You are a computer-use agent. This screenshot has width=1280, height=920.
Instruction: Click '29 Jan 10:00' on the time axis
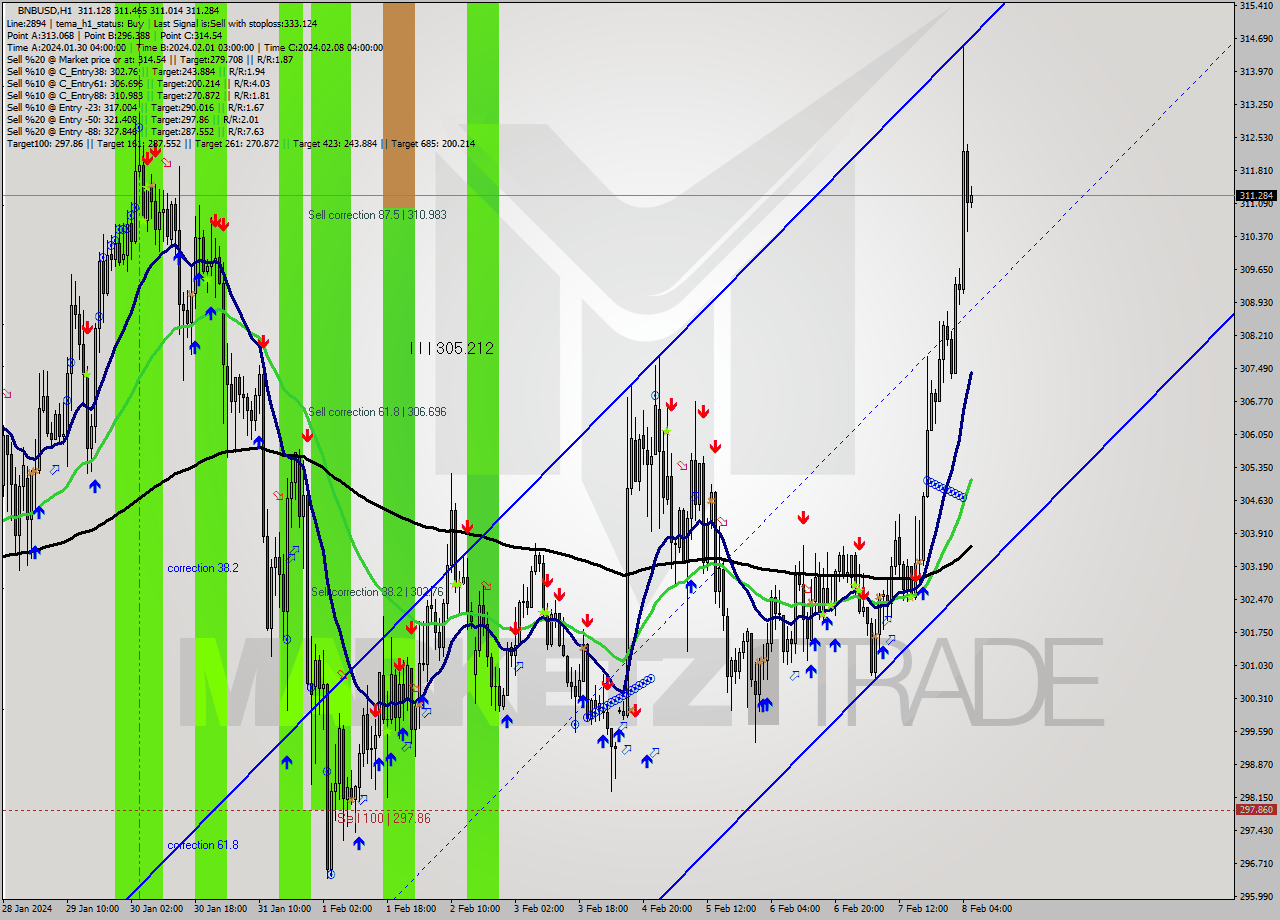click(x=90, y=909)
